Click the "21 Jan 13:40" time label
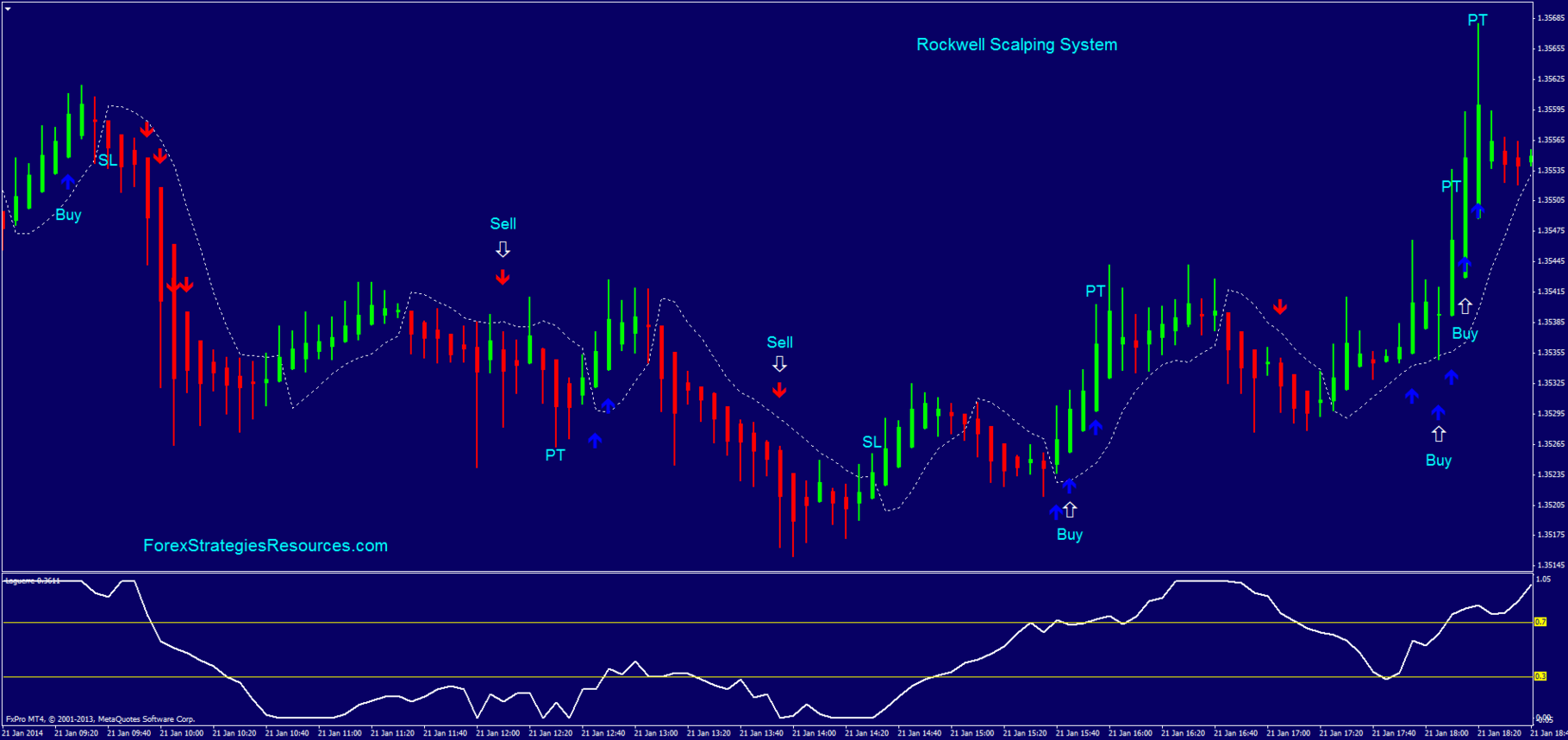1568x740 pixels. click(x=761, y=733)
